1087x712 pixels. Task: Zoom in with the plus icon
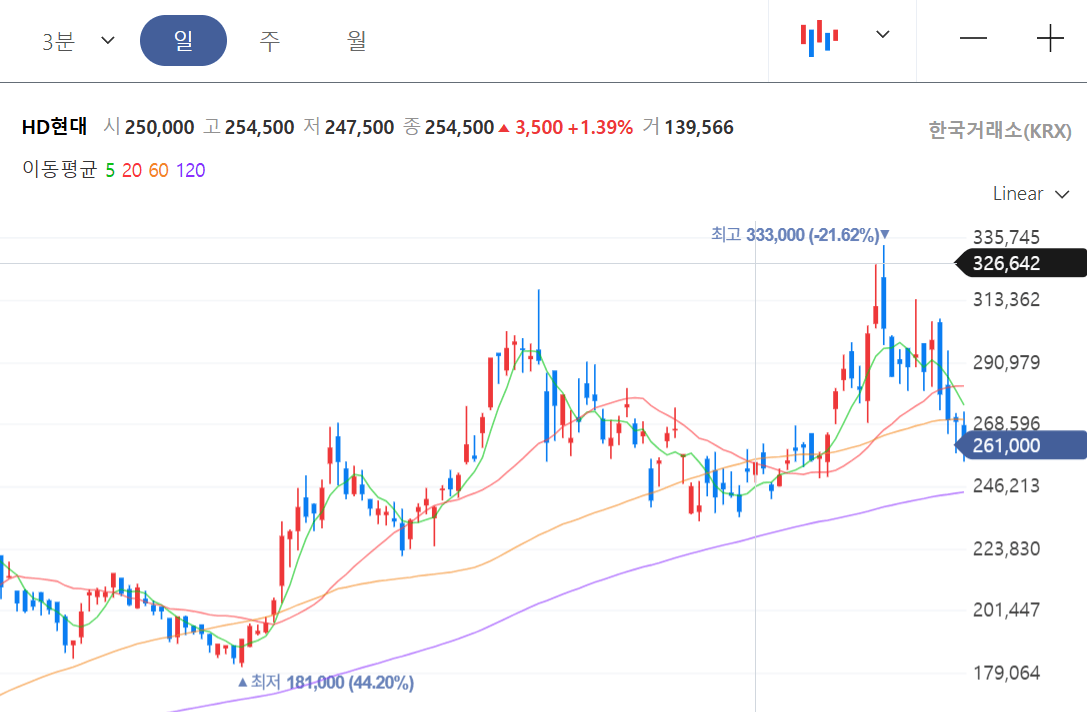[1050, 38]
